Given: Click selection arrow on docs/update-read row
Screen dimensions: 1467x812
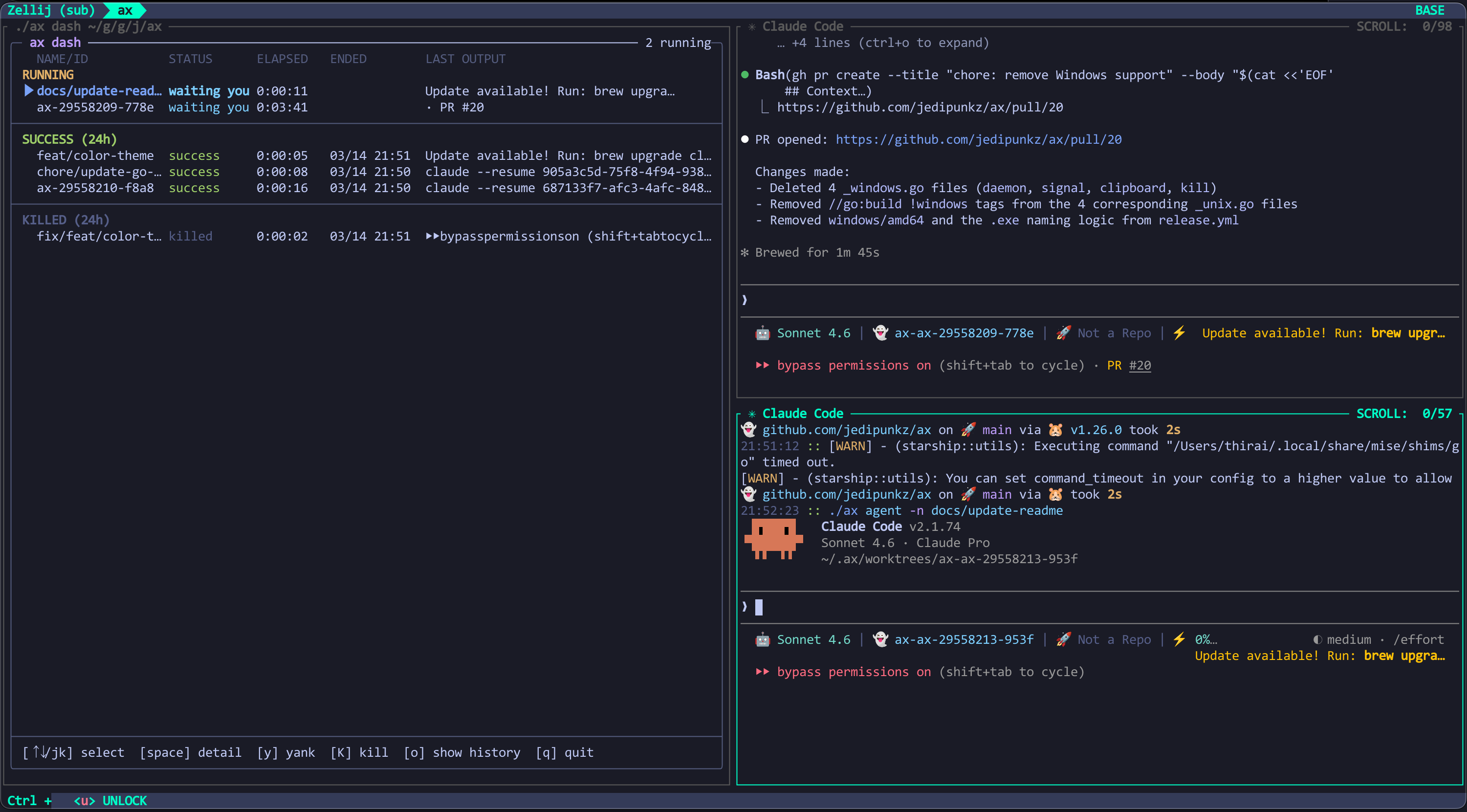Looking at the screenshot, I should coord(28,90).
